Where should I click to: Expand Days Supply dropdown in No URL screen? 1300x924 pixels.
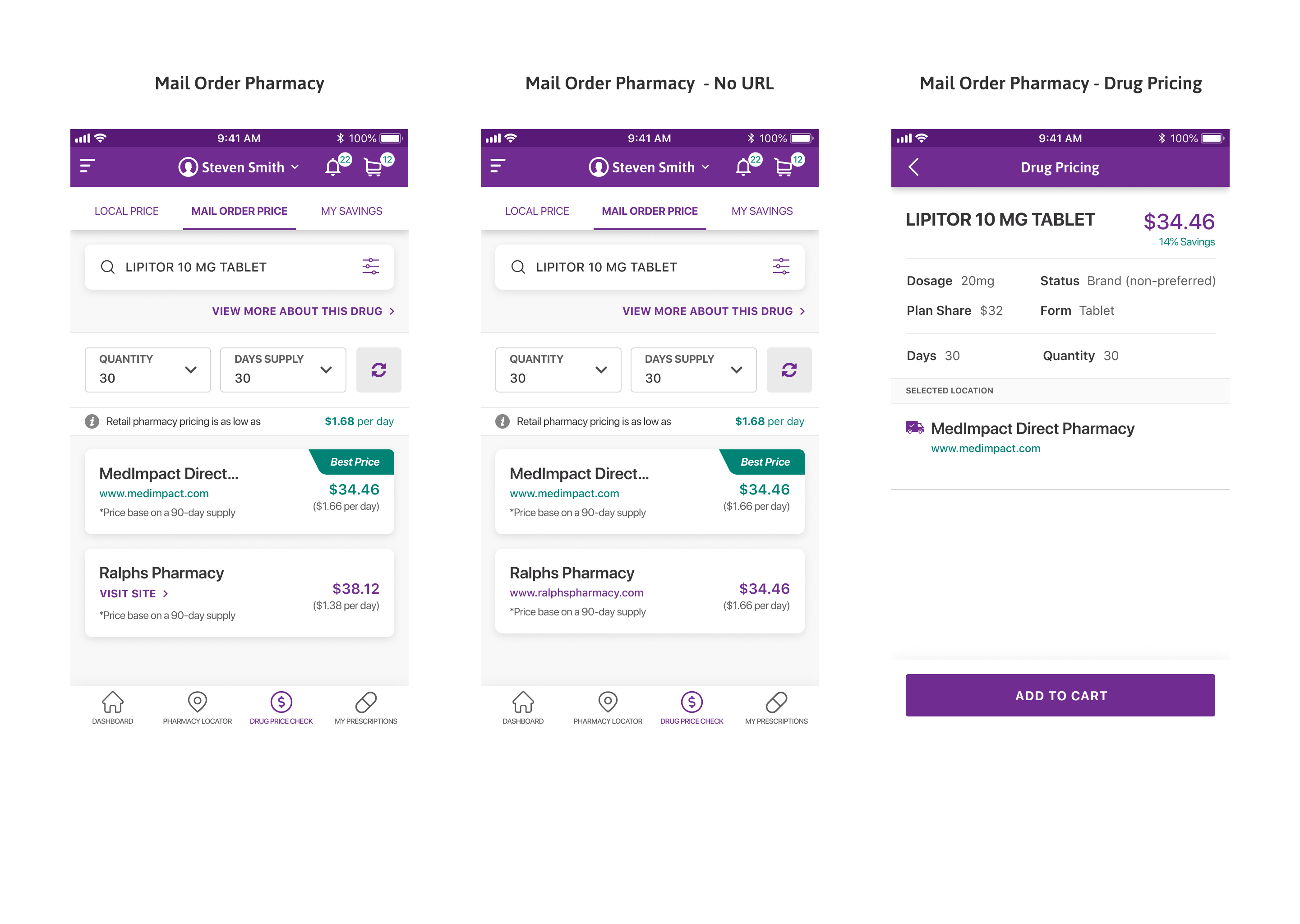693,370
